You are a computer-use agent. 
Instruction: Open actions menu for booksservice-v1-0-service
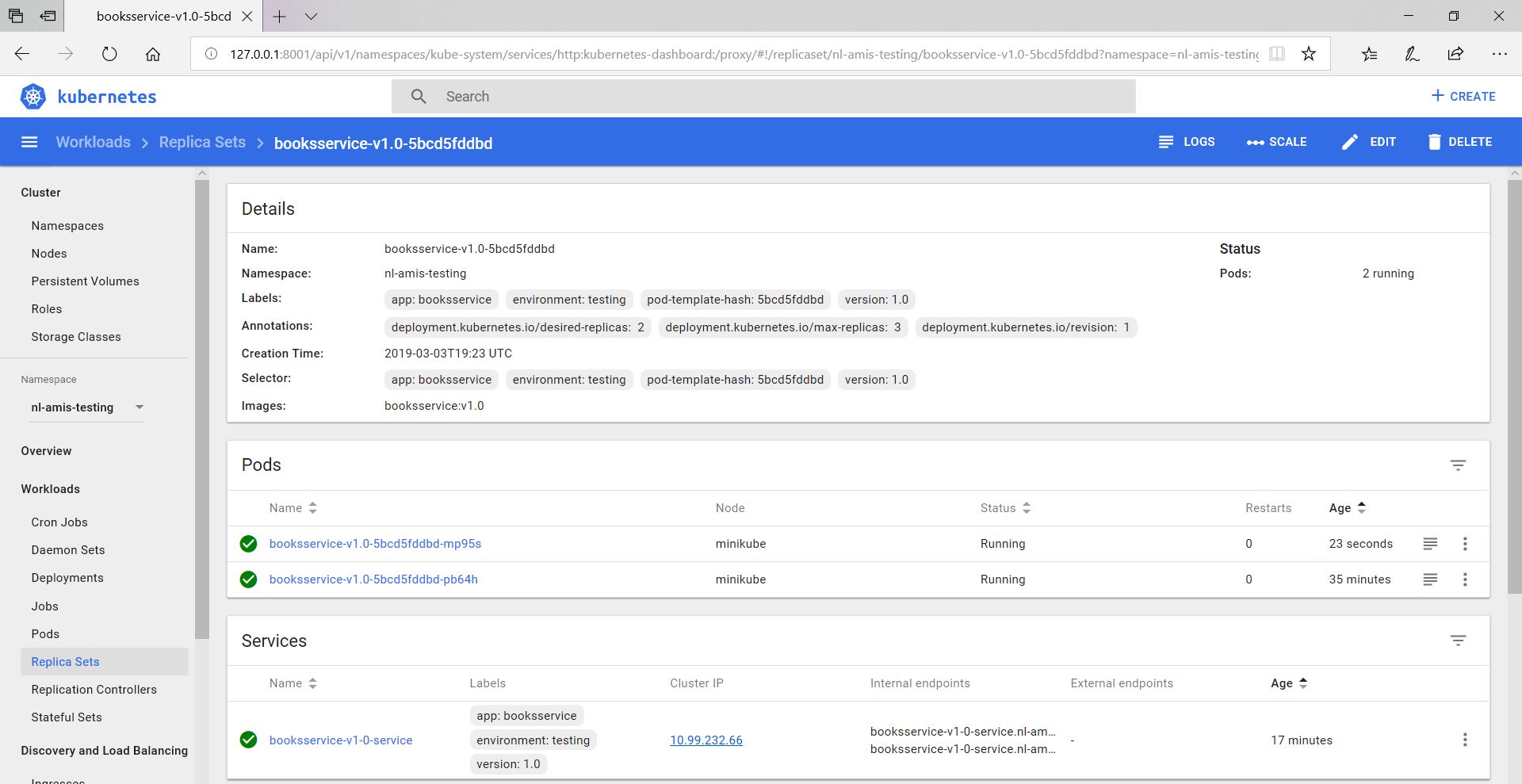tap(1465, 740)
